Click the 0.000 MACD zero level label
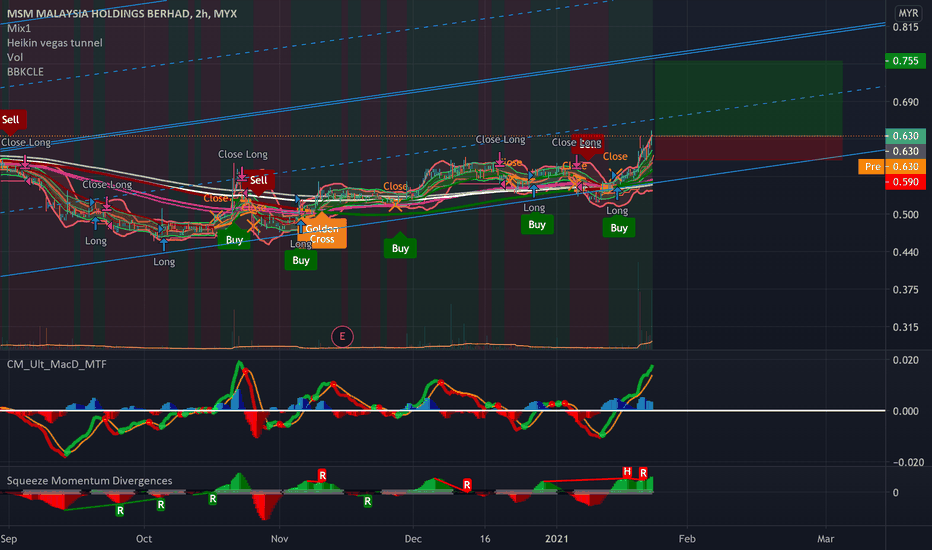Viewport: 932px width, 550px height. [905, 411]
